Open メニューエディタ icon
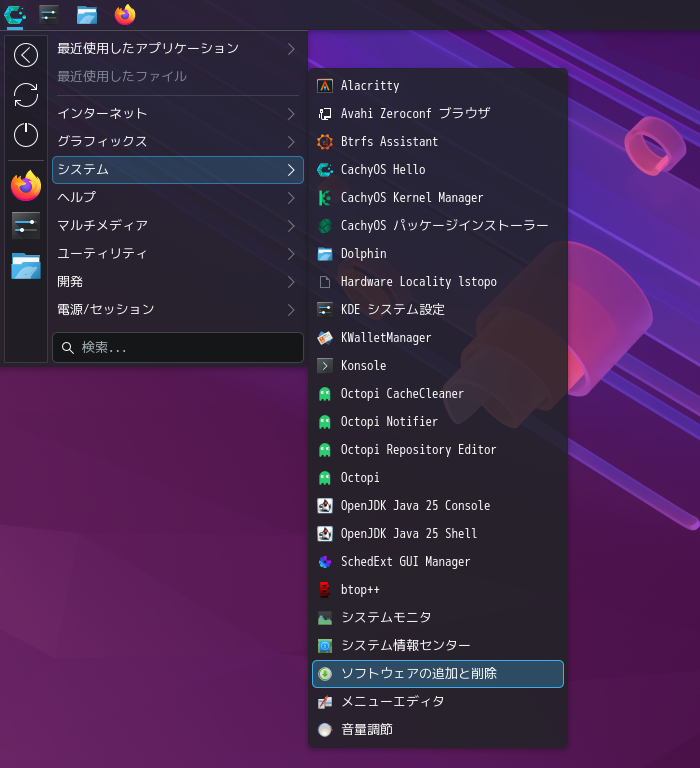The height and width of the screenshot is (768, 700). tap(325, 701)
